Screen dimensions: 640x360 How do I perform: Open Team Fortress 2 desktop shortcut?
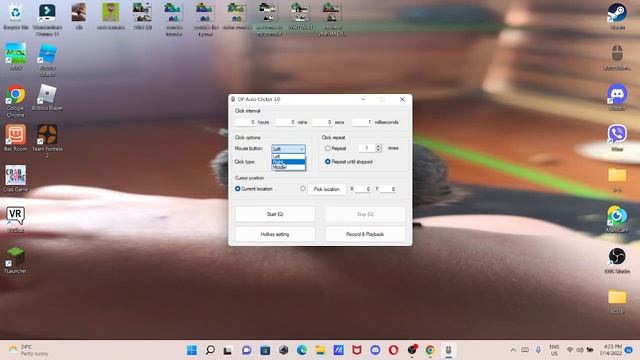click(x=47, y=141)
